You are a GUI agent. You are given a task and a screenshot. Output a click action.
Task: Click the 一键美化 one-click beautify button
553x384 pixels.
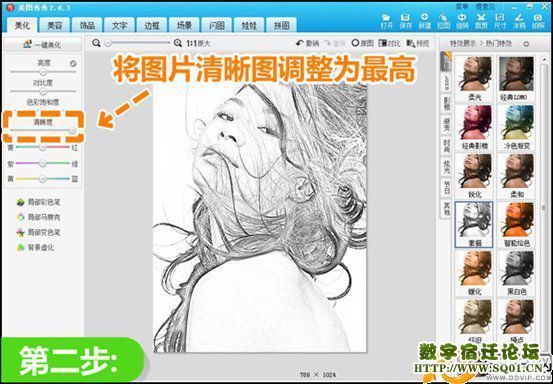coord(42,45)
